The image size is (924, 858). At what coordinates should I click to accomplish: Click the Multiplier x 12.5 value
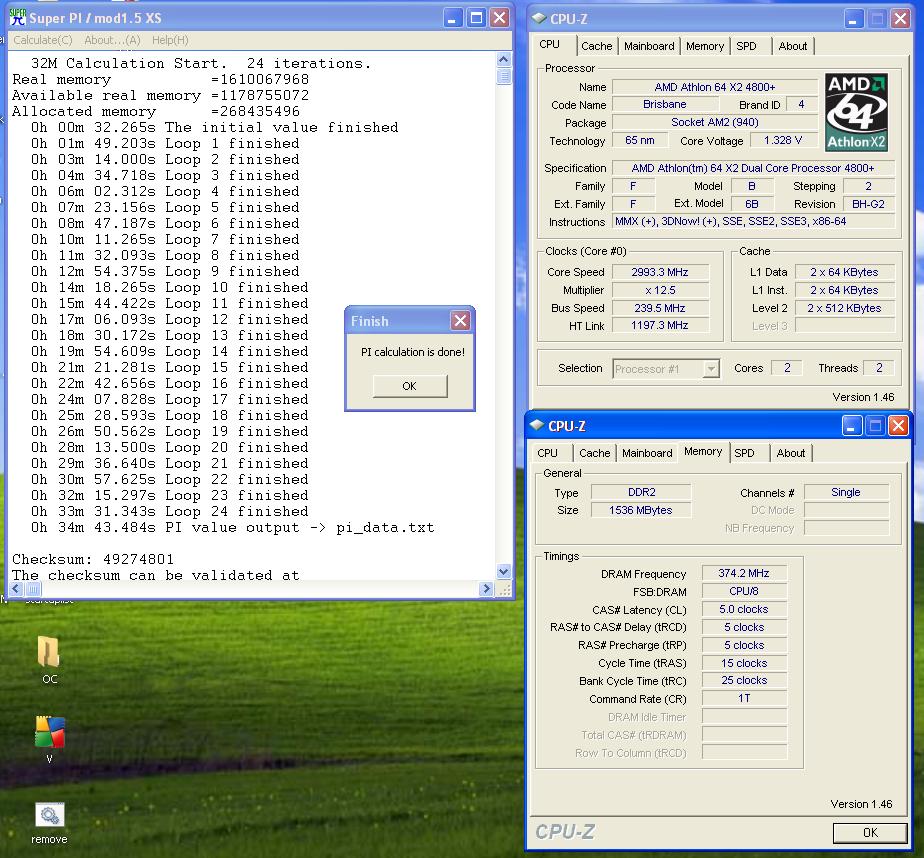(x=660, y=290)
